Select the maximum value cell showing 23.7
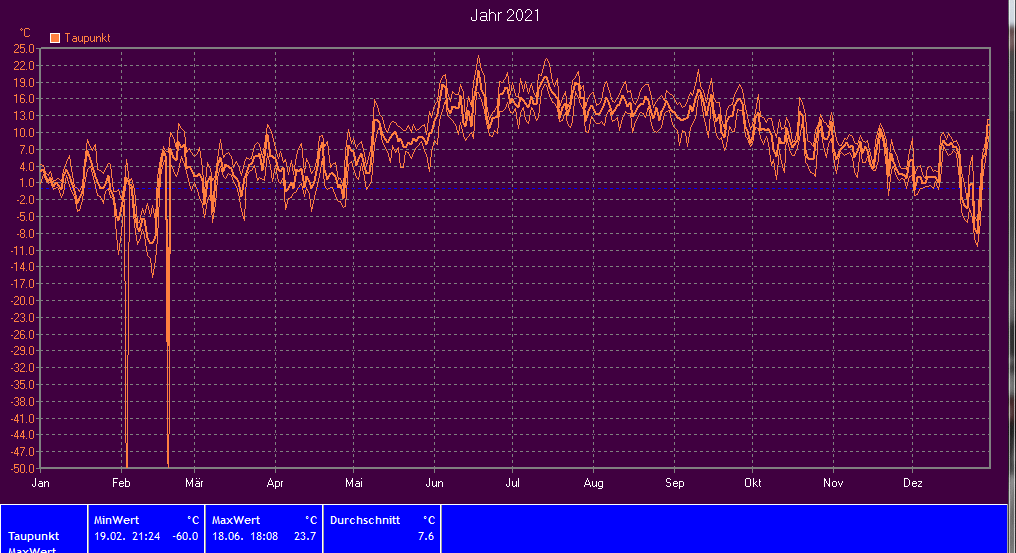 [305, 537]
